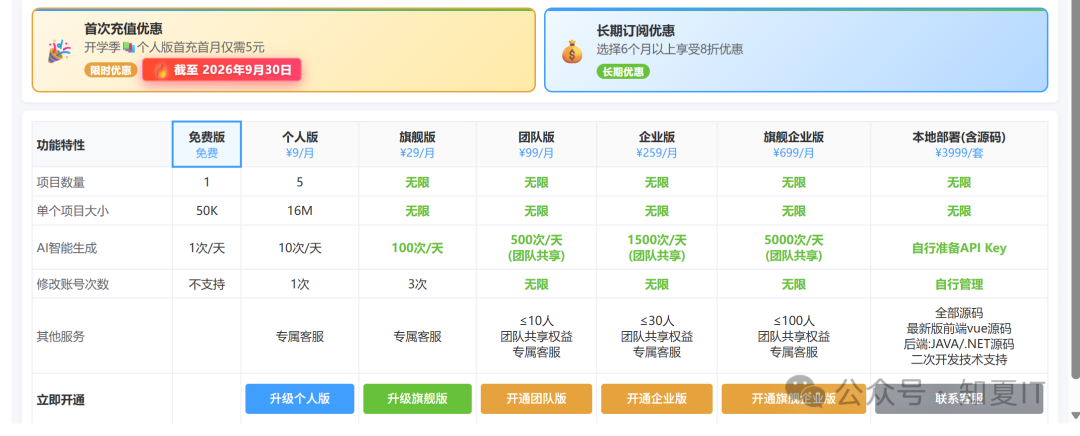This screenshot has width=1080, height=436.
Task: Click the 截至 2026年9月30日 red deadline badge
Action: (x=222, y=70)
